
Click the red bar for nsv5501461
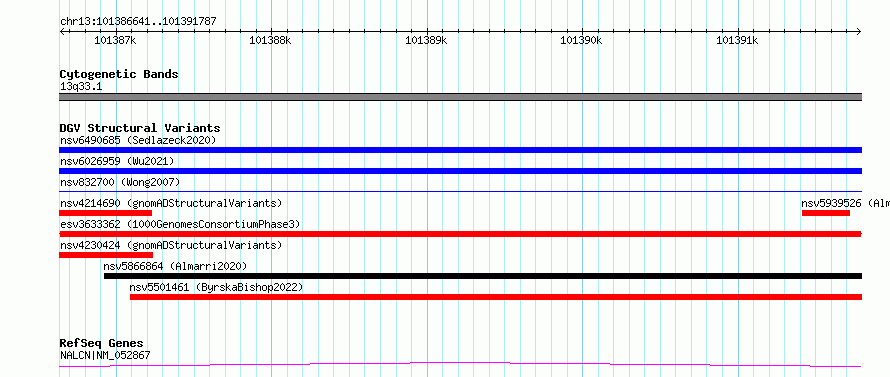[x=496, y=297]
